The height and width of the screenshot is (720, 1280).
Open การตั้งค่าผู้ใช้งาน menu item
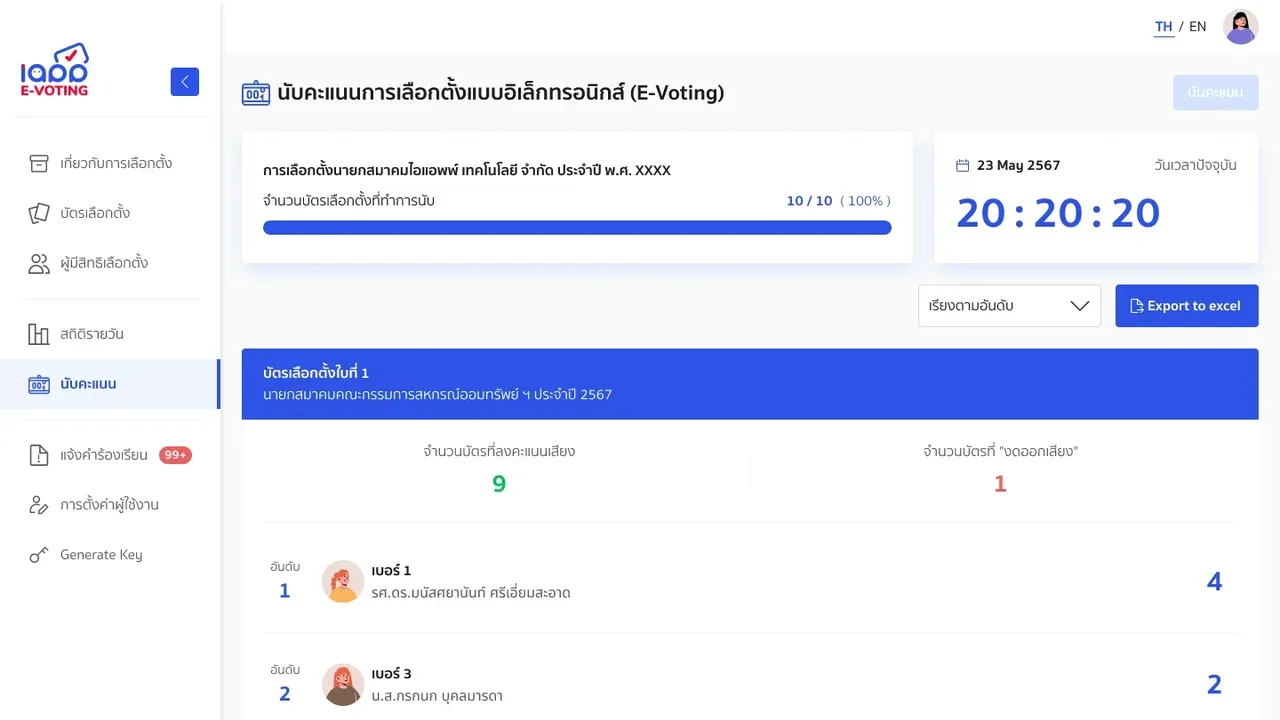[x=110, y=505]
